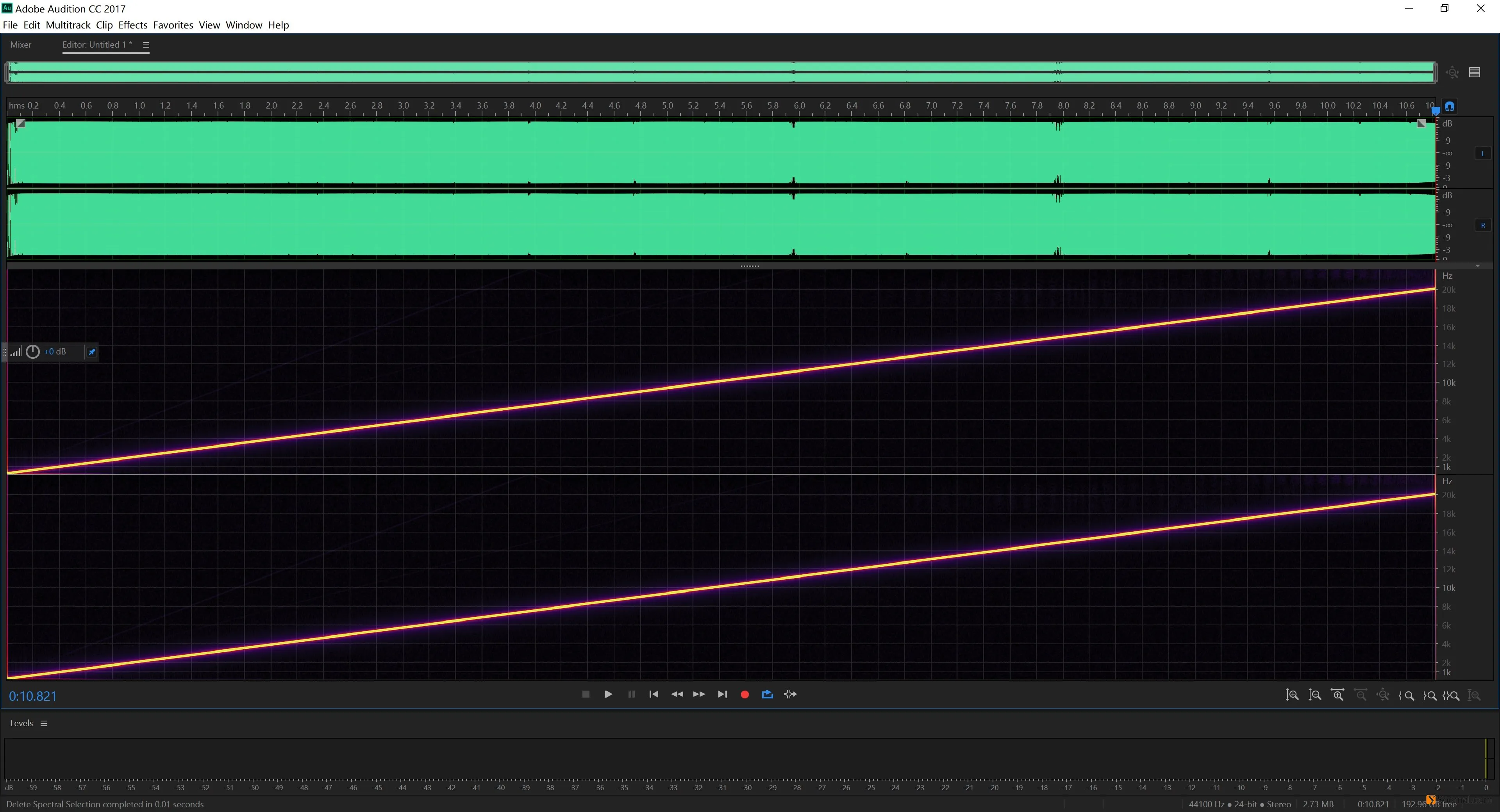Click the 5.0 mark on time ruler
The image size is (1500, 812).
pyautogui.click(x=667, y=106)
